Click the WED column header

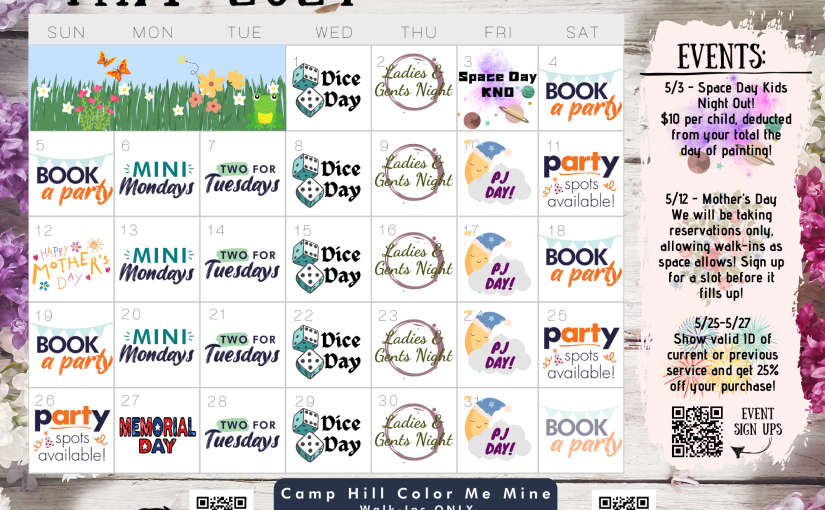click(x=334, y=32)
